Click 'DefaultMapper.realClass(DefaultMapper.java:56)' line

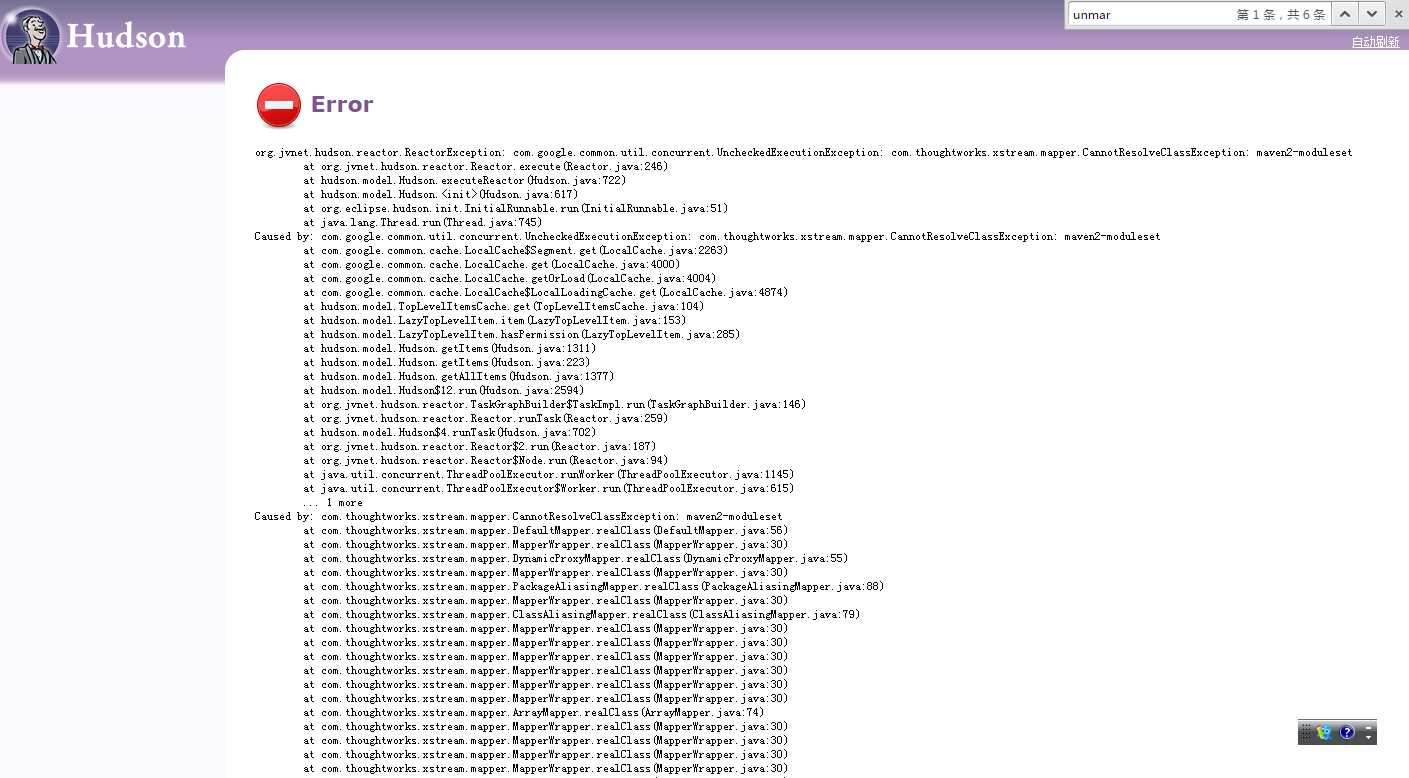coord(546,531)
